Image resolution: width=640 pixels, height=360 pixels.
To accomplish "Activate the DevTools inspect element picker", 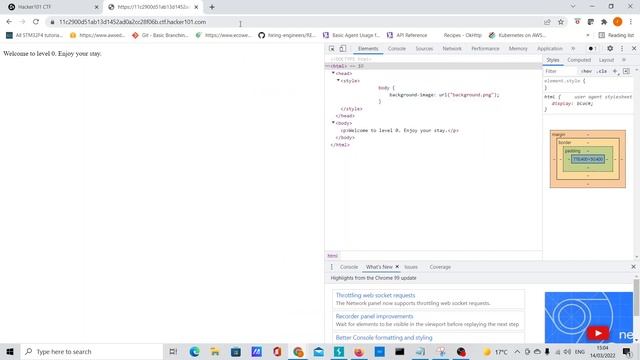I will [x=332, y=49].
